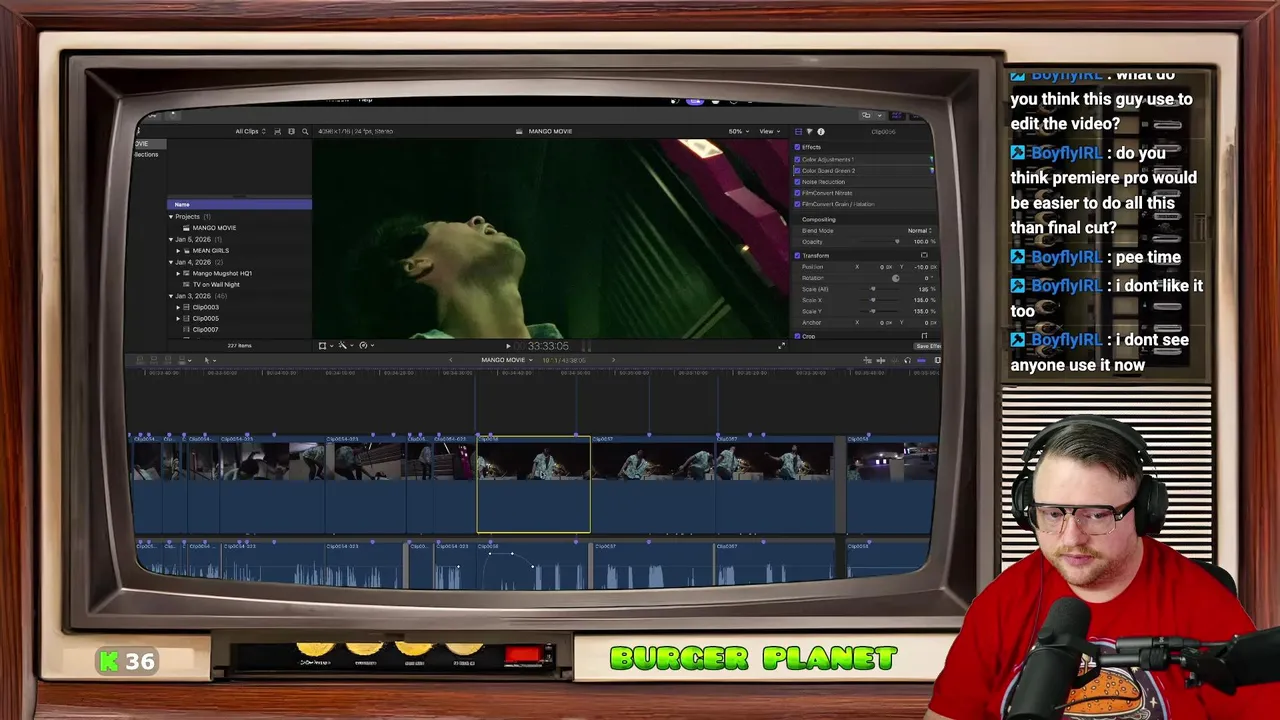This screenshot has height=720, width=1280.
Task: Adjust the Opacity slider handle
Action: 896,241
